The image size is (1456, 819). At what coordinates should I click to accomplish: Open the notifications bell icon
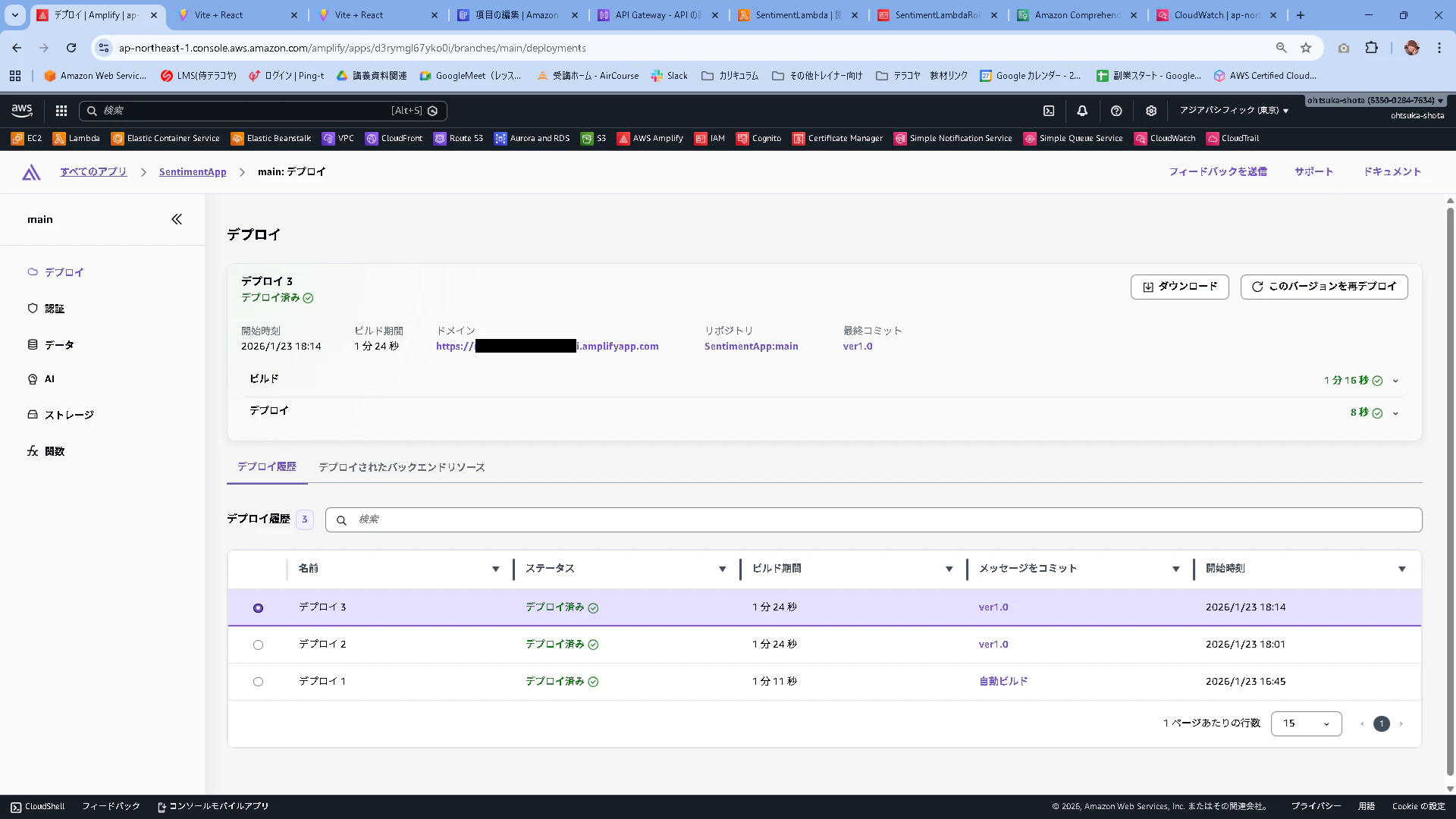coord(1082,111)
